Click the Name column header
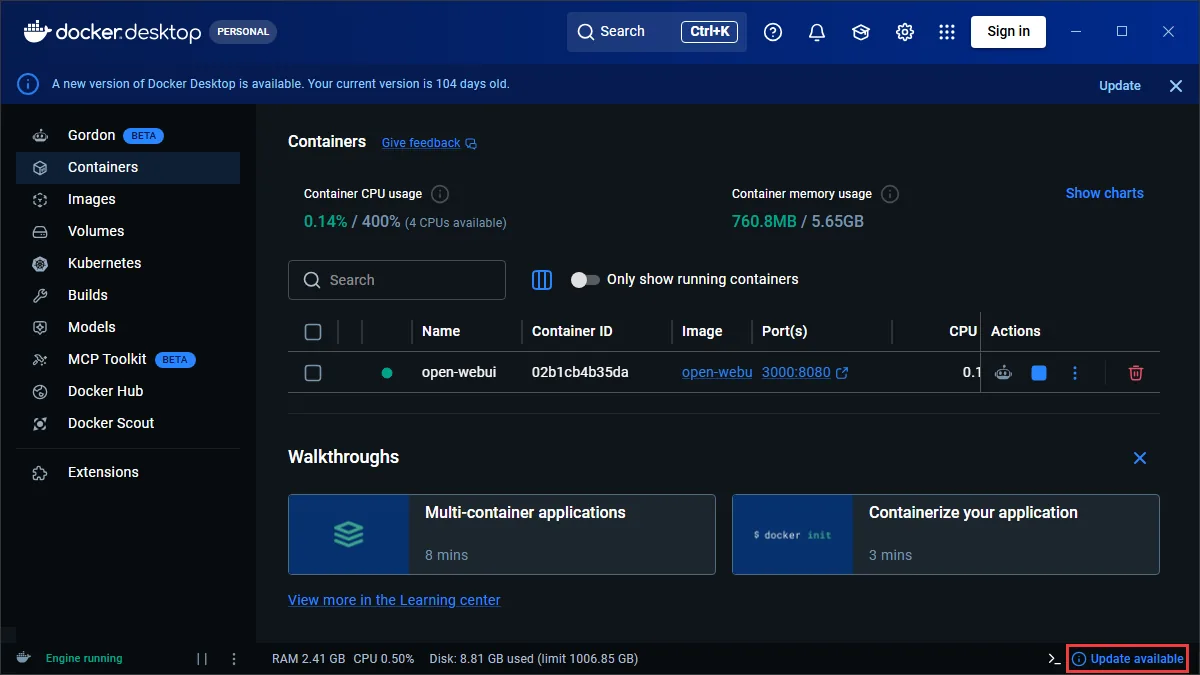 click(441, 331)
